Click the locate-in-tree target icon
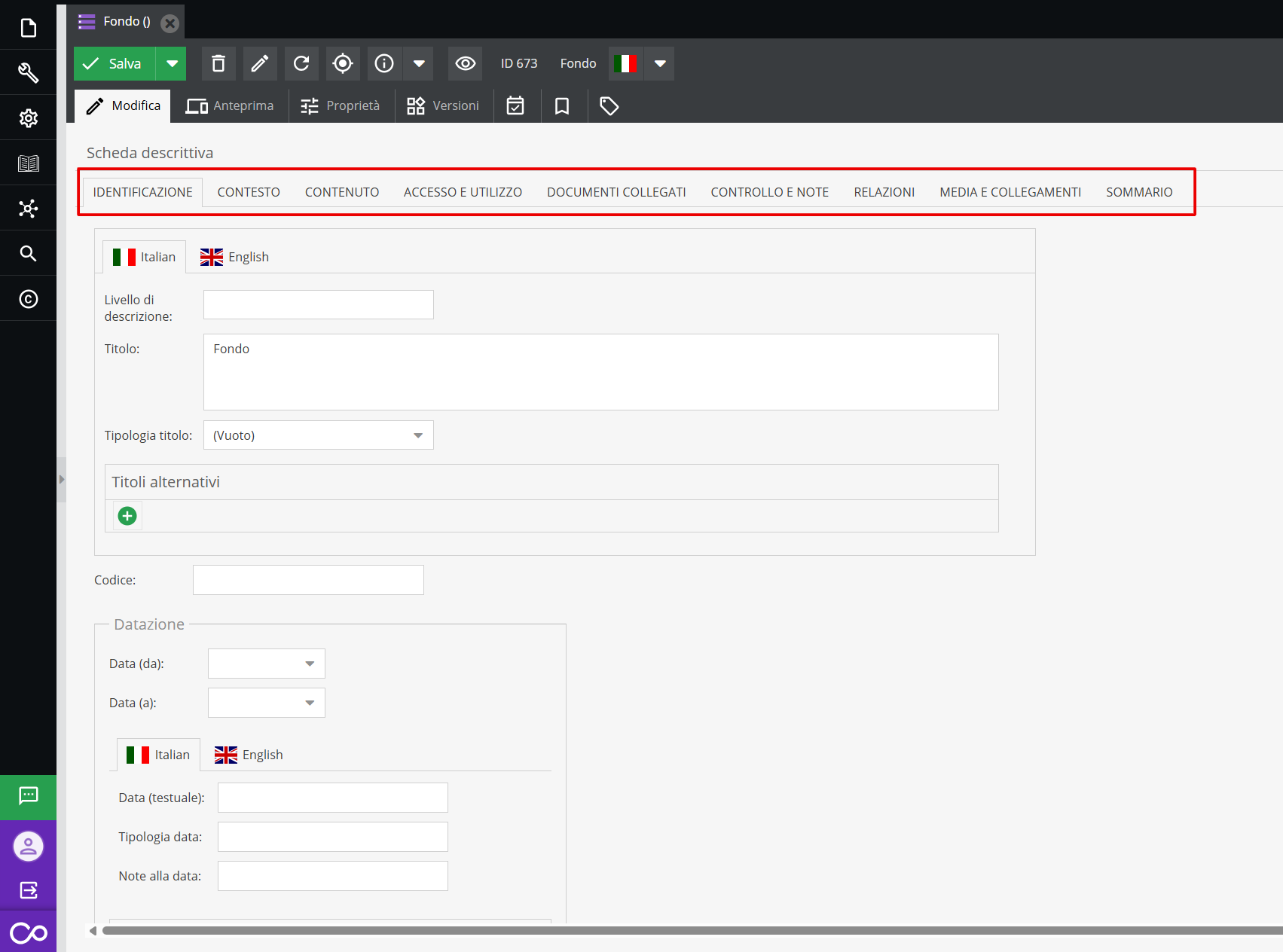Viewport: 1283px width, 952px height. pos(343,64)
